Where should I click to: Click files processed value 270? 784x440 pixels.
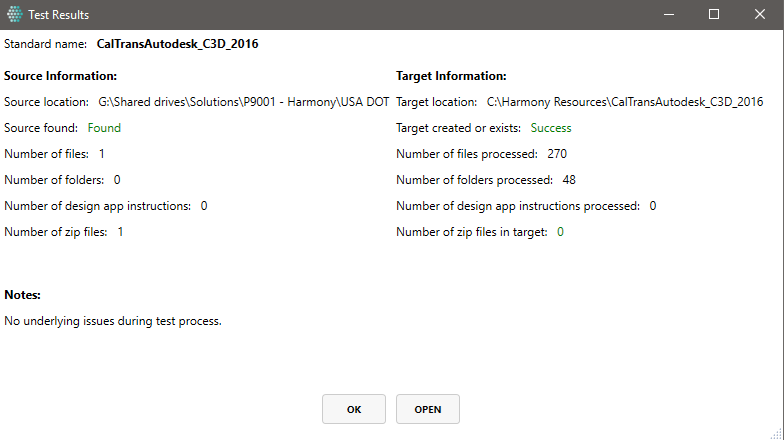557,154
